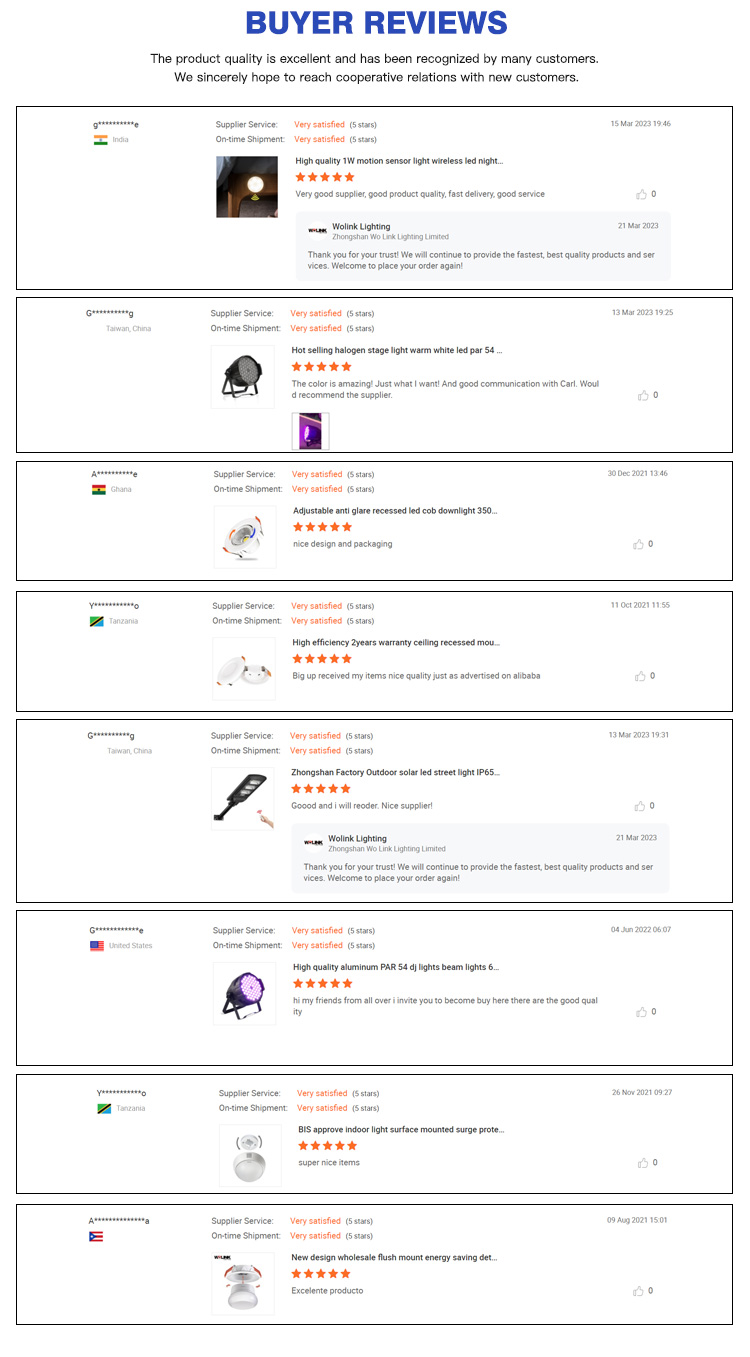View the purple buyer-uploaded review photo

pos(310,431)
